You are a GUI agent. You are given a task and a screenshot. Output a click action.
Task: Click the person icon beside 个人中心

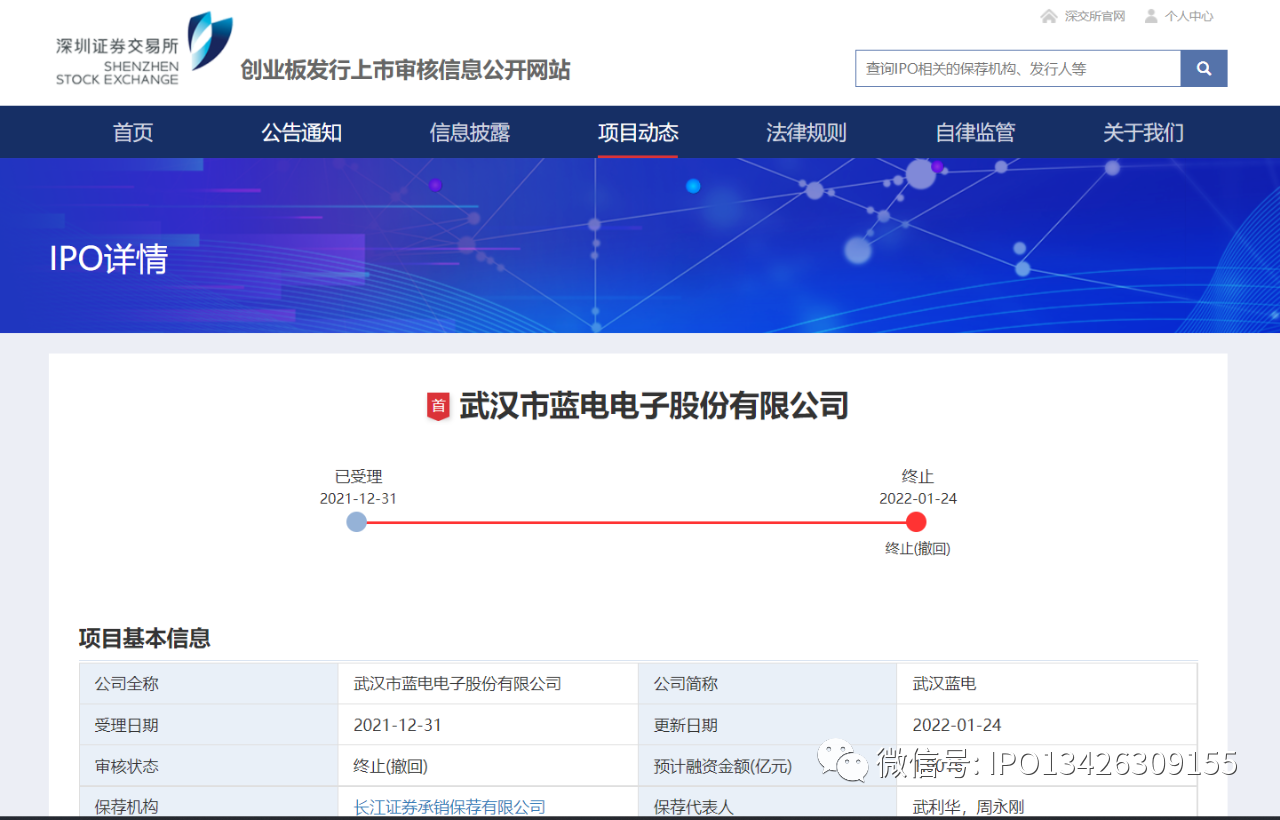click(1151, 16)
